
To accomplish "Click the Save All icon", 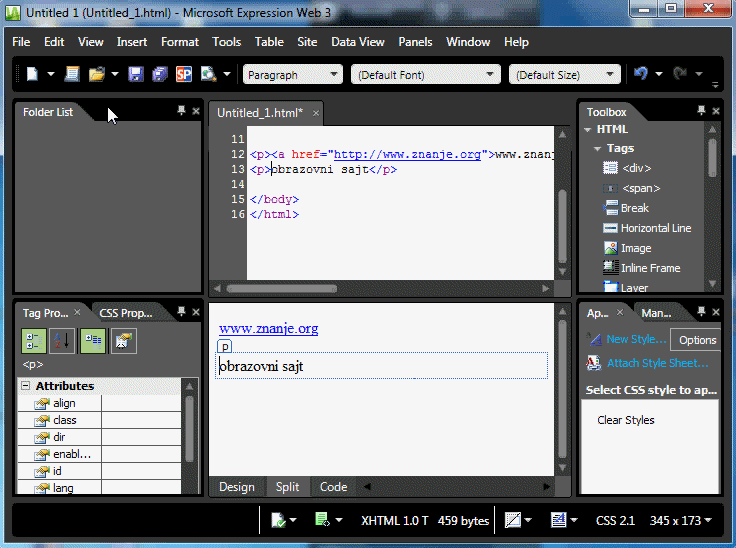I will (160, 74).
